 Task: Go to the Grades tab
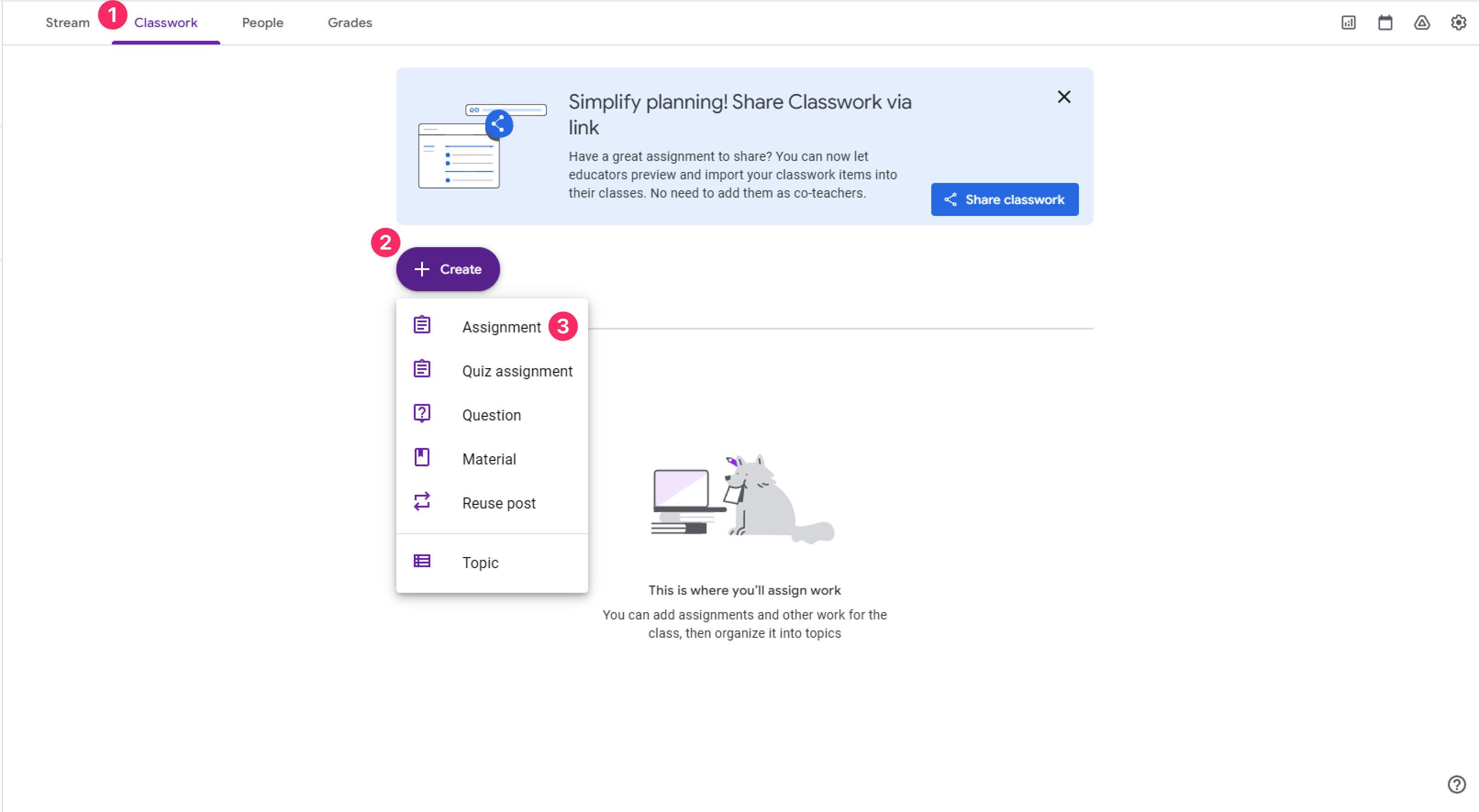pyautogui.click(x=350, y=22)
